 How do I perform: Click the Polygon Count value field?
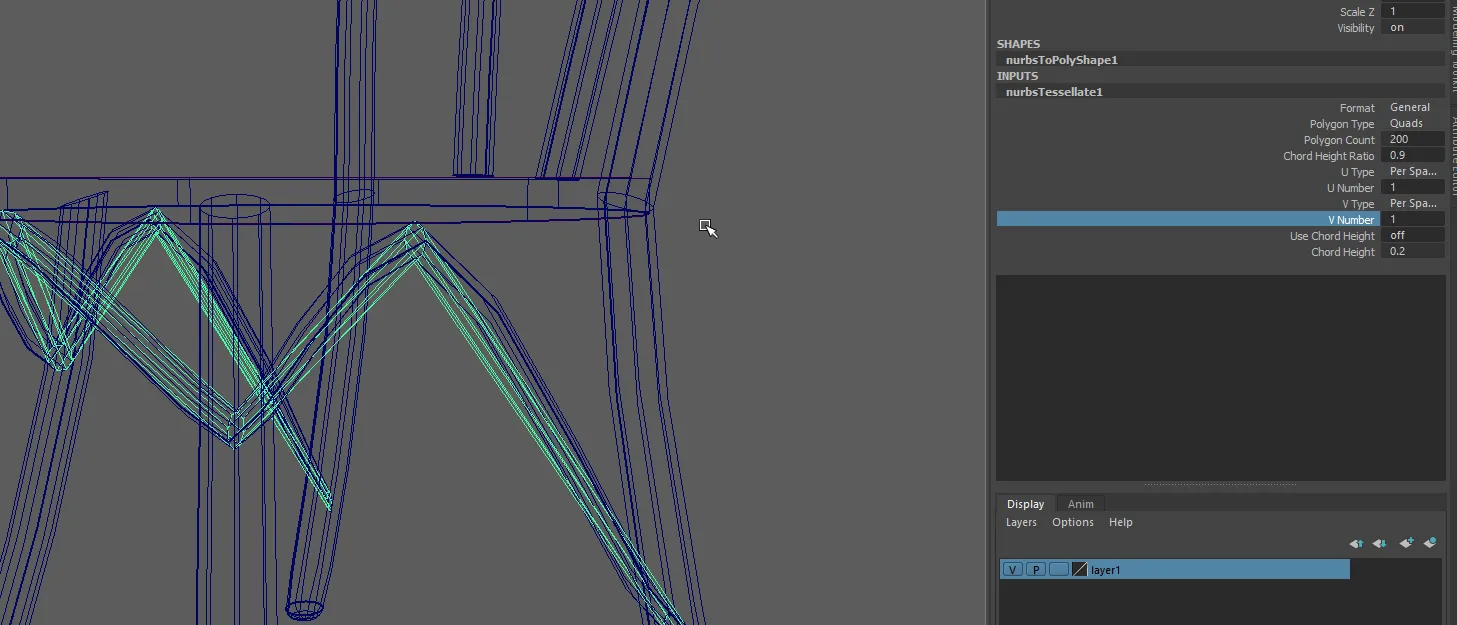click(x=1411, y=140)
